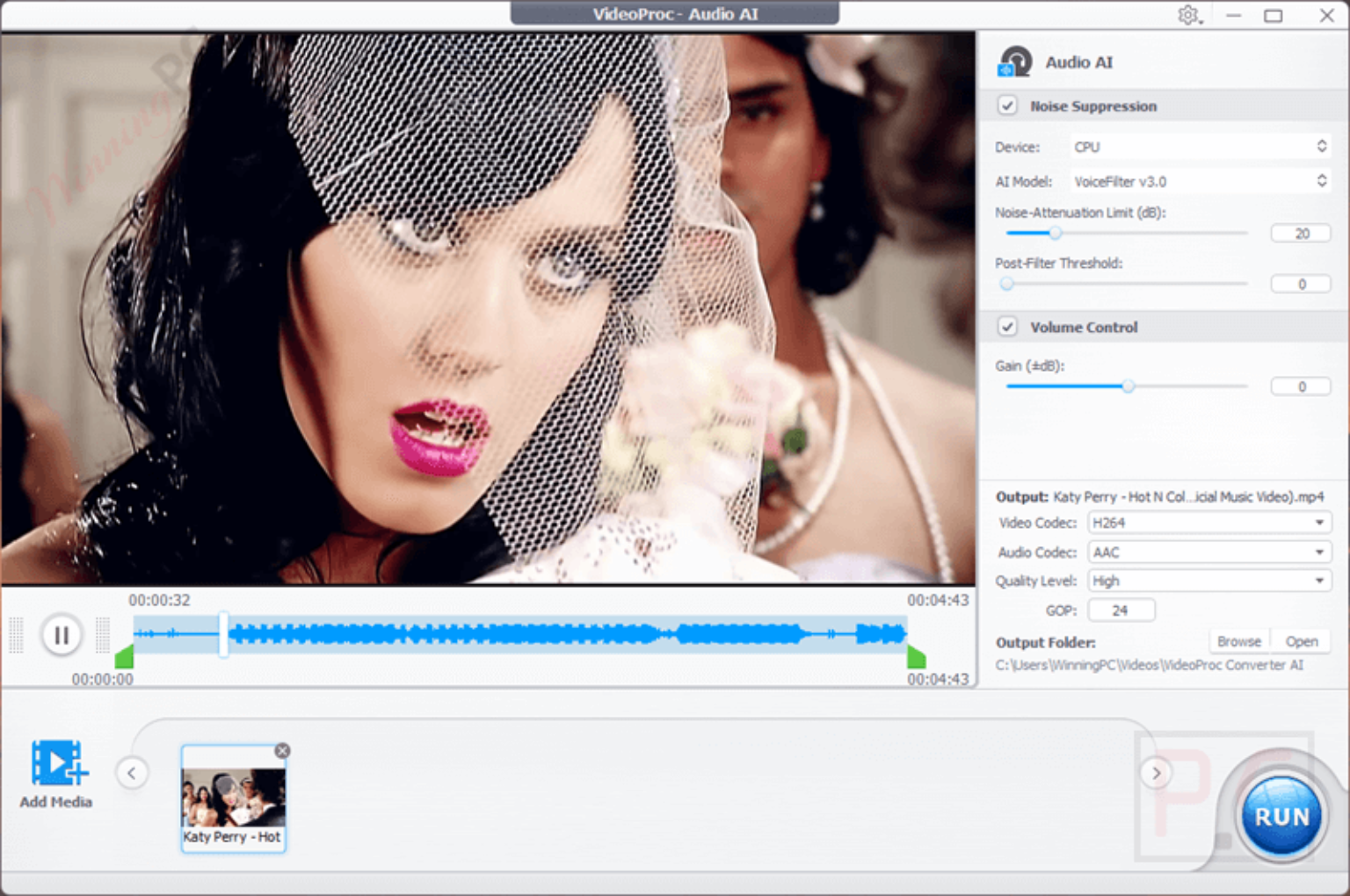
Task: Maximize the VideoProc window
Action: 1273,15
